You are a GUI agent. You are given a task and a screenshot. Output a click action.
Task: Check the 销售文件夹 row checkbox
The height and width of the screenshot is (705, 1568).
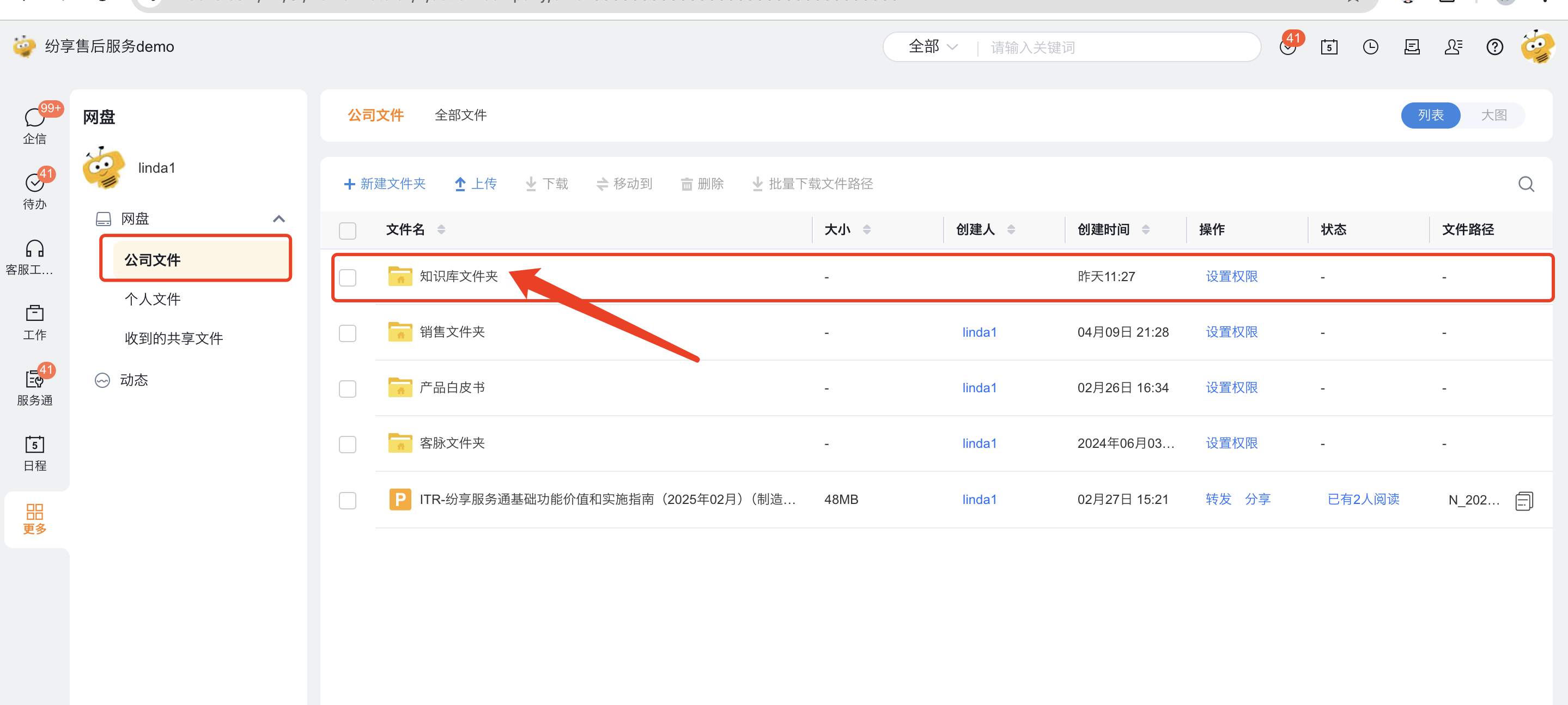(348, 332)
